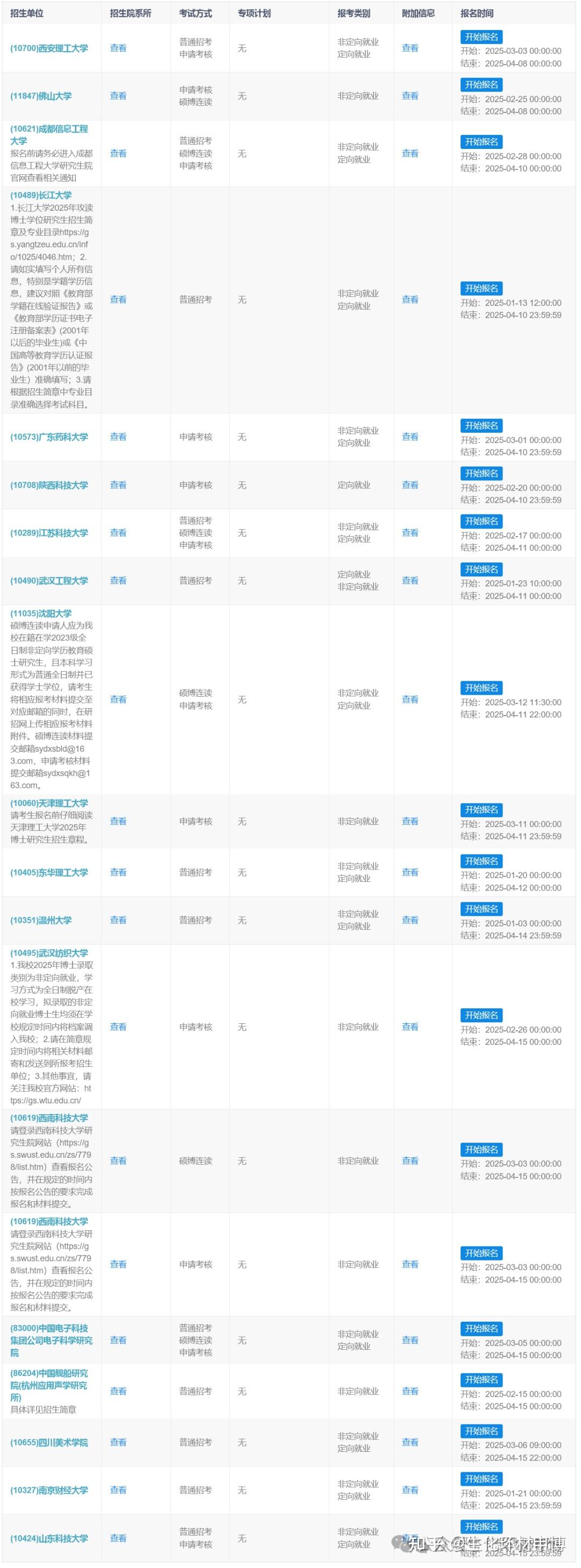
Task: Click 开始报名 for 温州大学
Action: pos(481,909)
